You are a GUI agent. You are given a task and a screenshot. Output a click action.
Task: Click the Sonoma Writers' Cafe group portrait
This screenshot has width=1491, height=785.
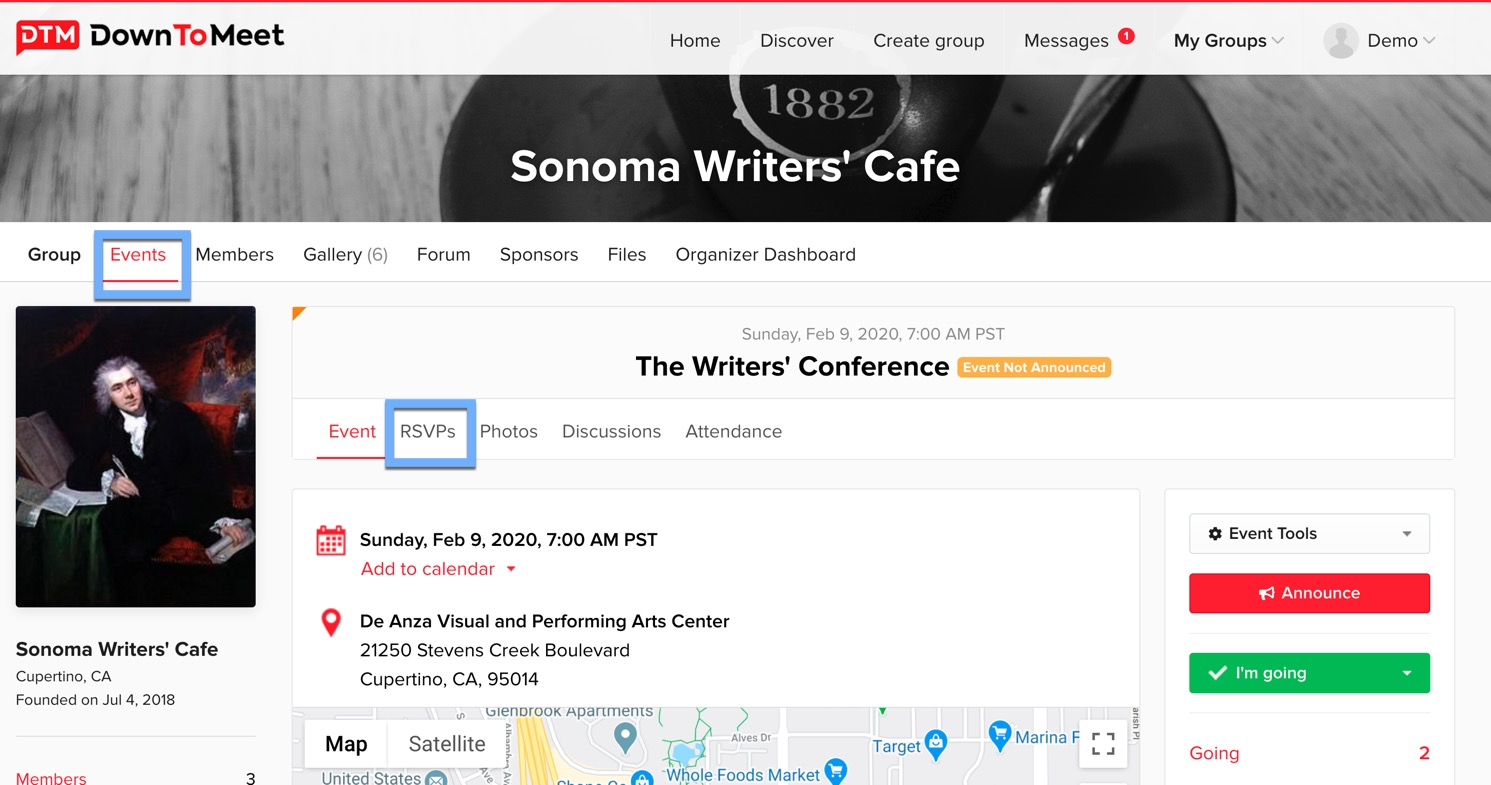pyautogui.click(x=136, y=456)
